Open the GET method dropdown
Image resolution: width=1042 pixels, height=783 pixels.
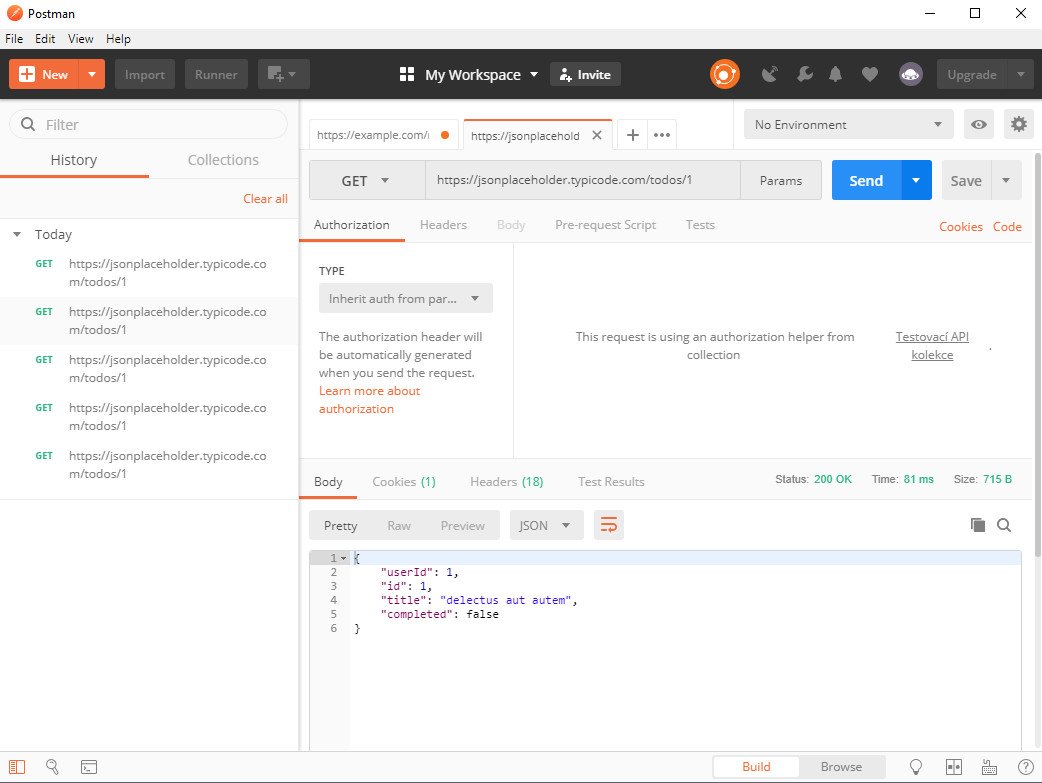(367, 180)
